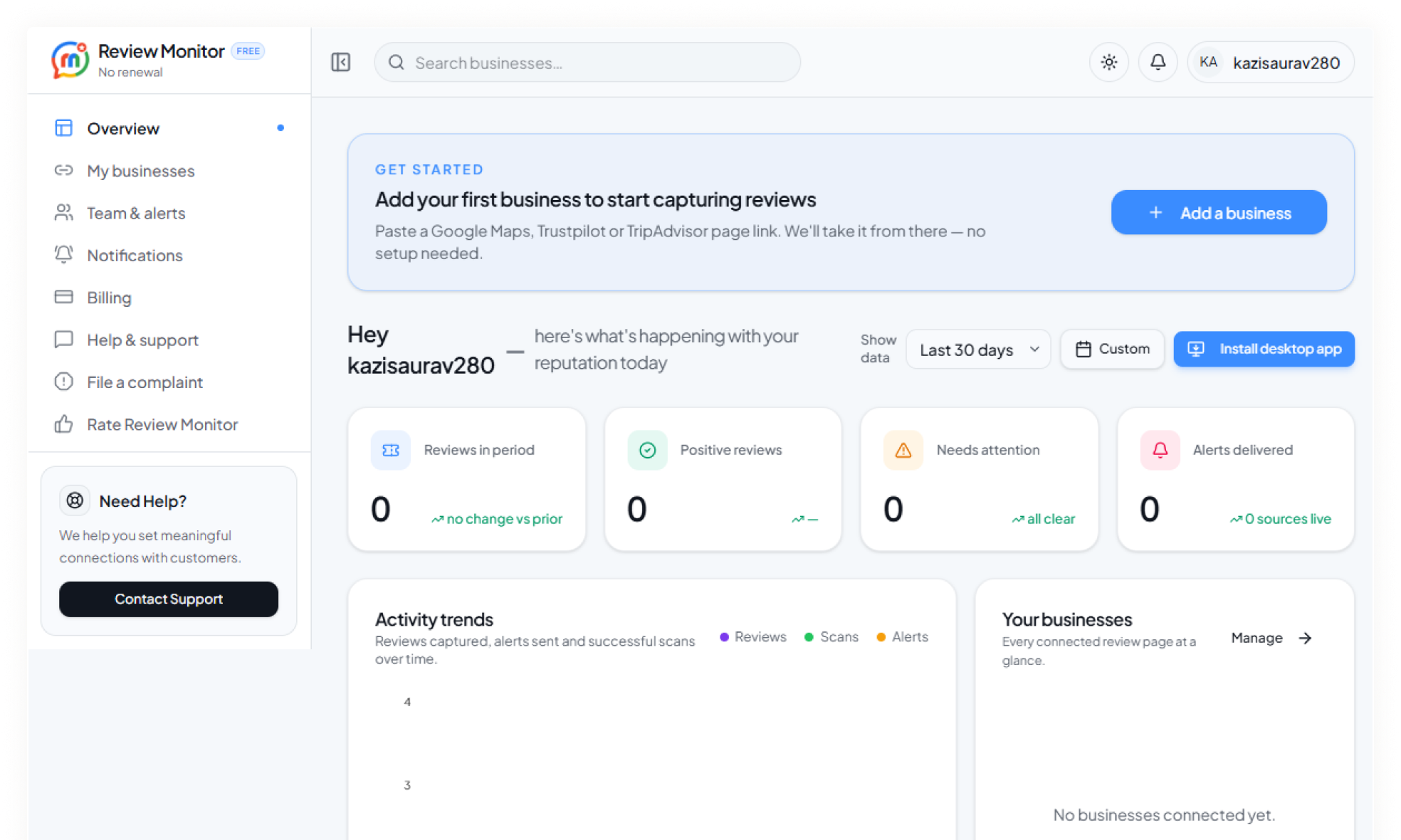This screenshot has width=1401, height=840.
Task: Click the thumbs-up Rate icon
Action: click(x=63, y=424)
